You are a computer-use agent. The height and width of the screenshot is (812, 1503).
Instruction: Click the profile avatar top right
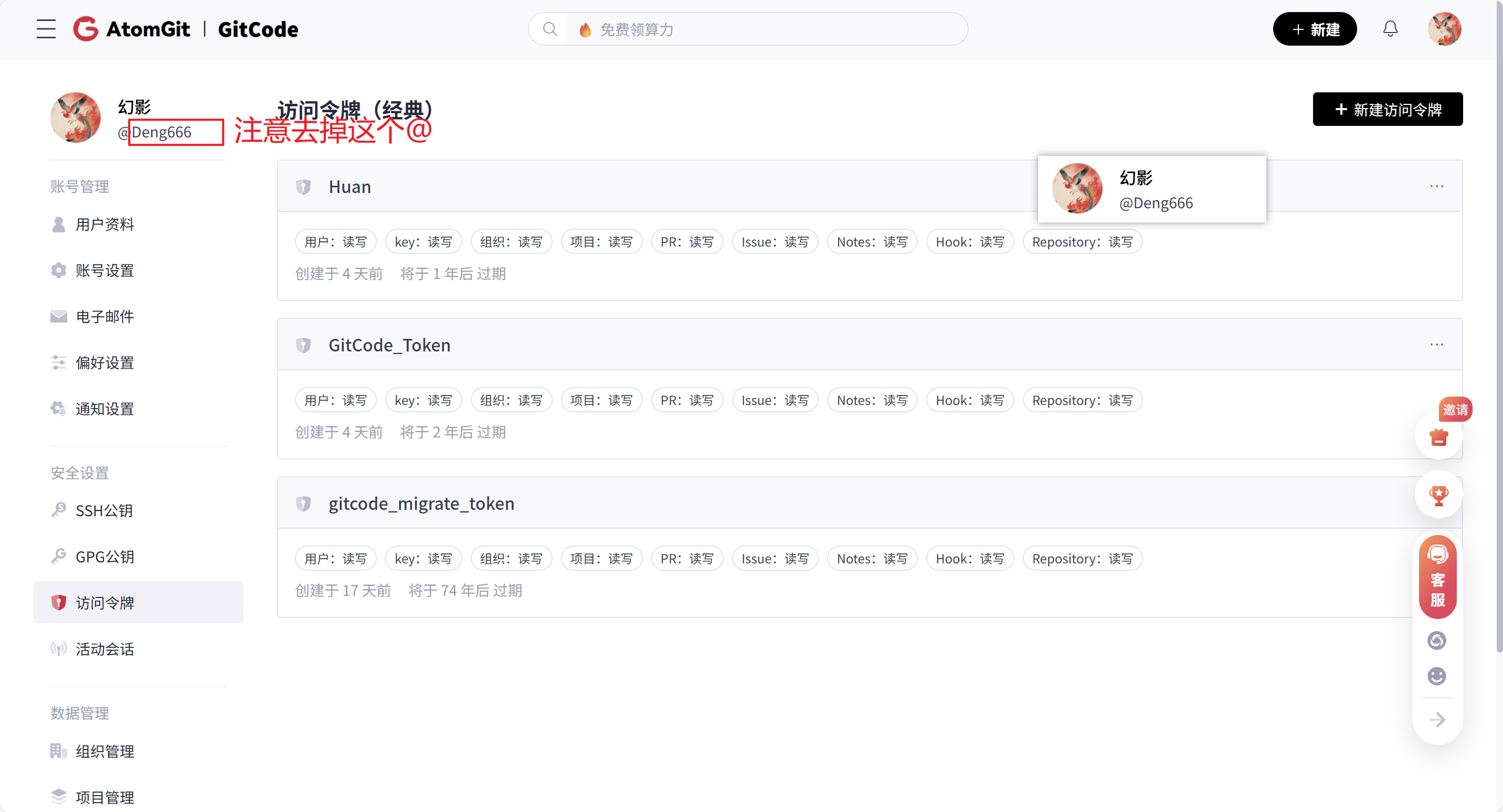(1444, 28)
